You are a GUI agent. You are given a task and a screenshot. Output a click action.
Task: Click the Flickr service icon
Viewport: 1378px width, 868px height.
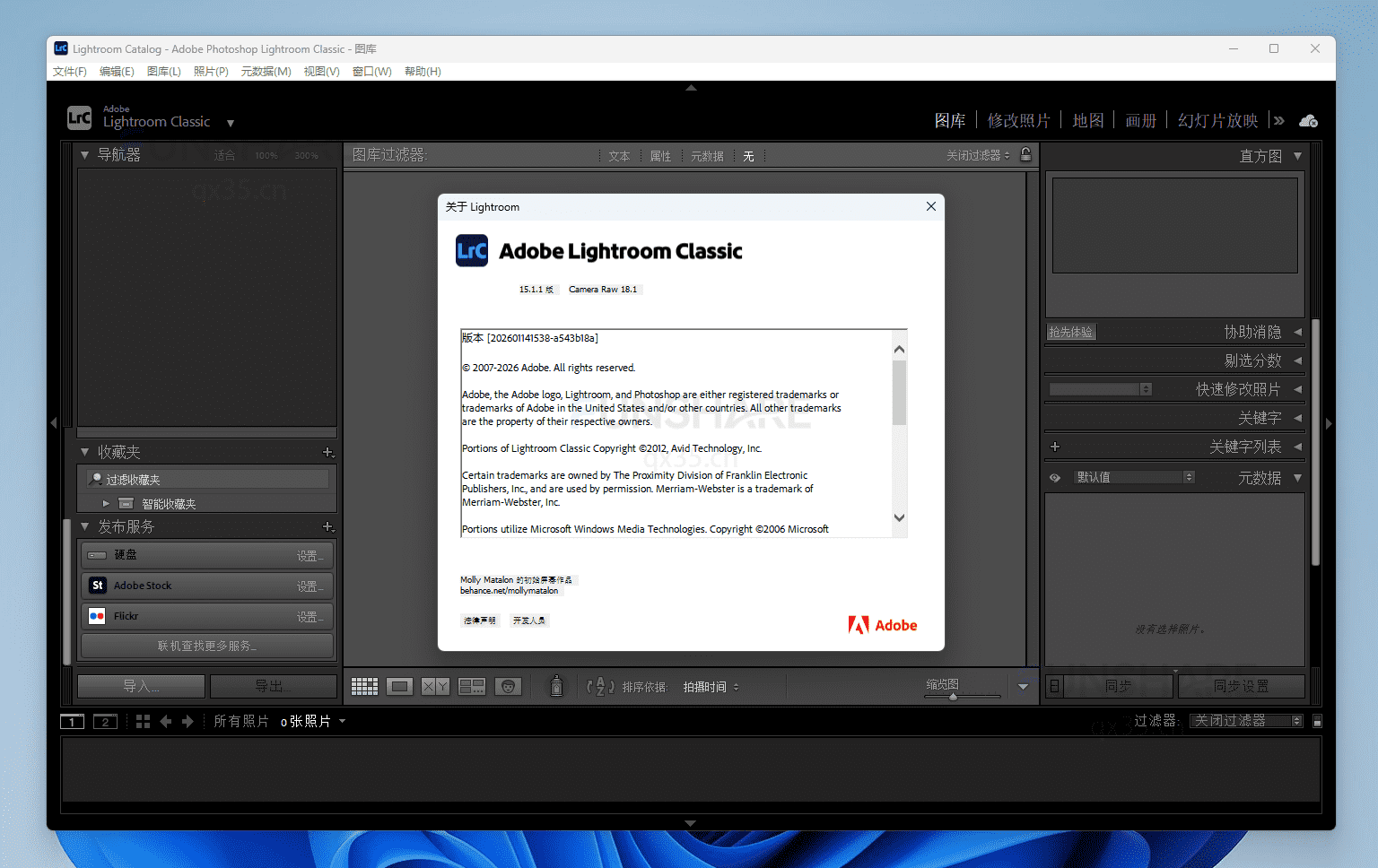(x=98, y=616)
